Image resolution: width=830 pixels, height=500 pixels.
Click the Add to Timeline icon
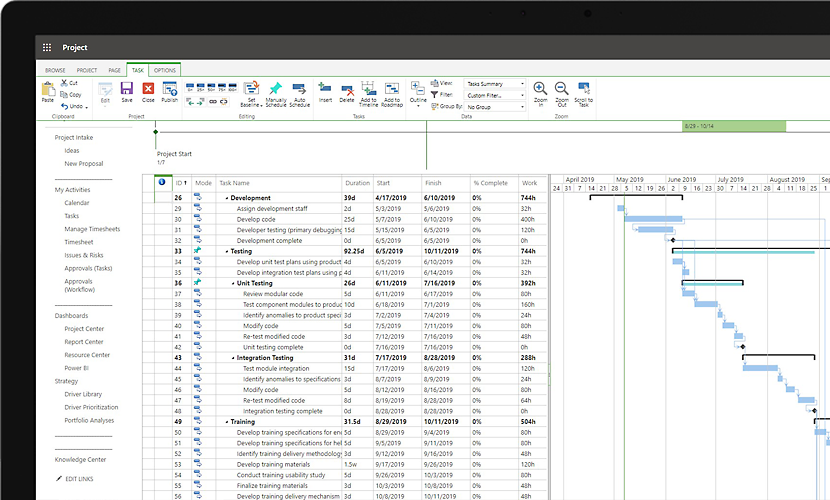(368, 90)
